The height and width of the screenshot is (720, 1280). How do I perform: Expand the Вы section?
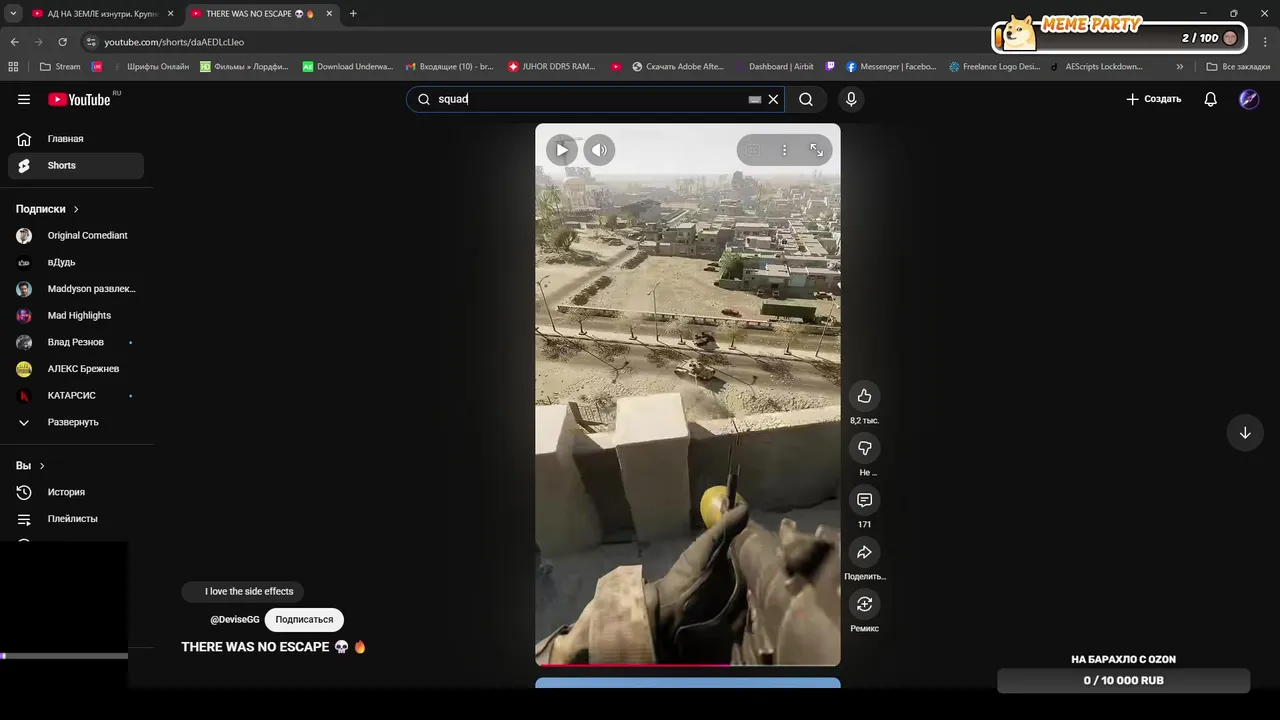(x=30, y=466)
